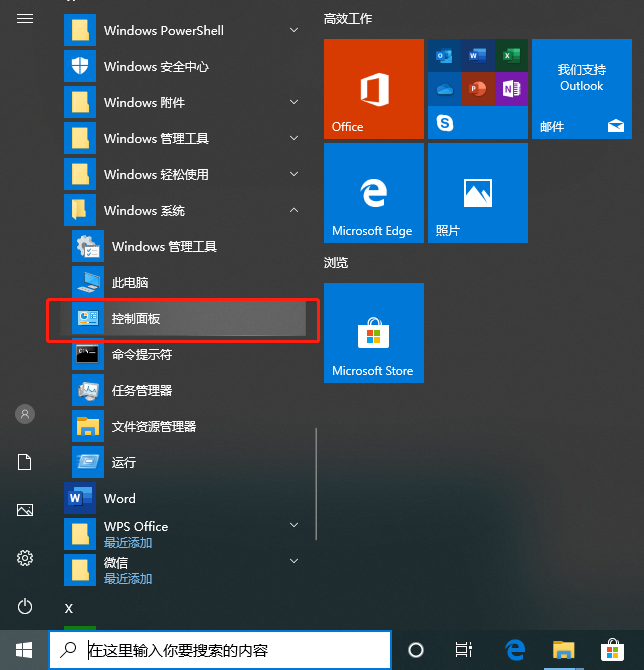Open Settings gear in Start sidebar
The height and width of the screenshot is (670, 644).
[x=25, y=558]
